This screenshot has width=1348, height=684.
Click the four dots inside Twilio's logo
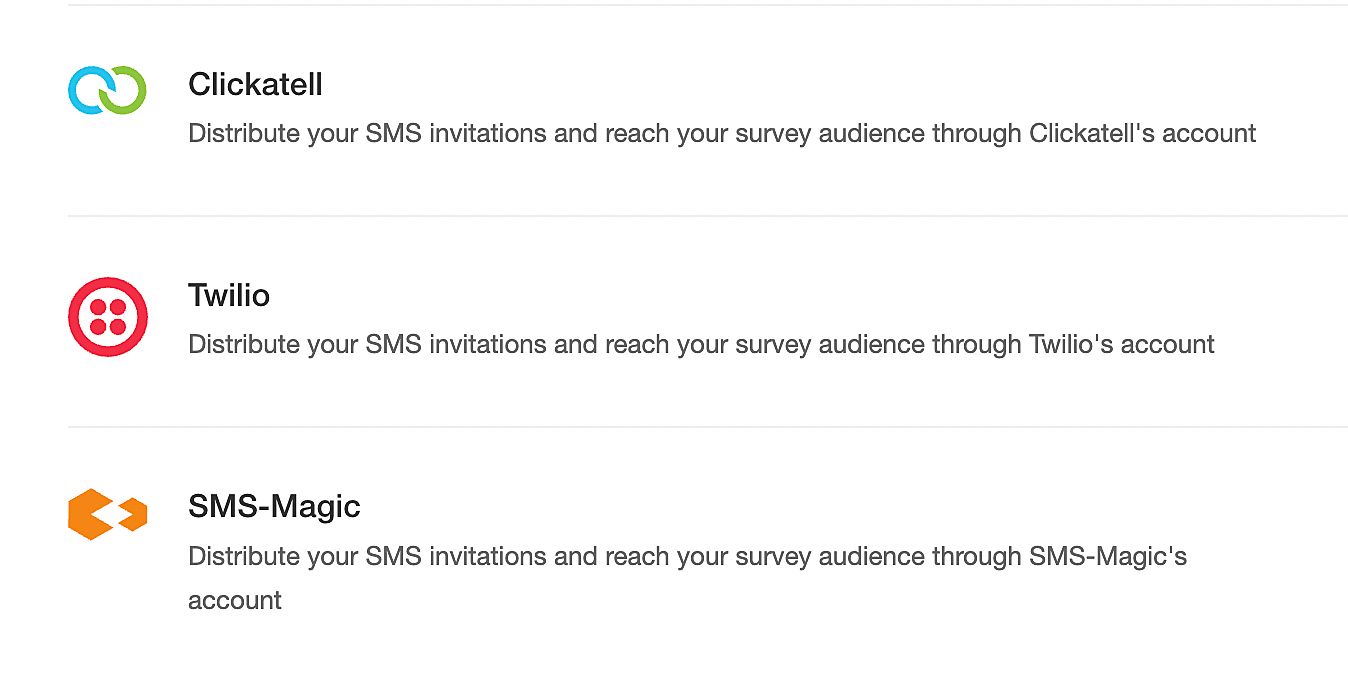[x=108, y=317]
